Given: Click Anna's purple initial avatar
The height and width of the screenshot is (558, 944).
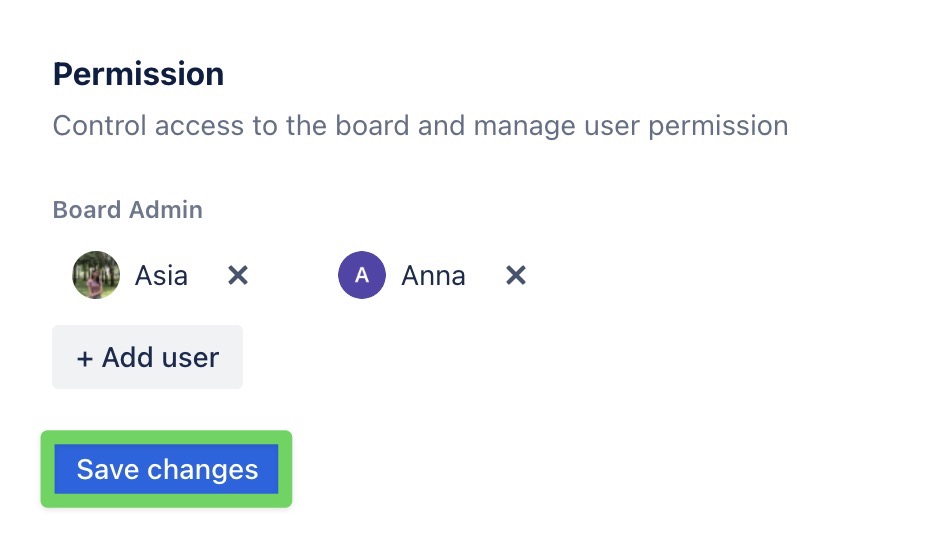Looking at the screenshot, I should tap(362, 275).
